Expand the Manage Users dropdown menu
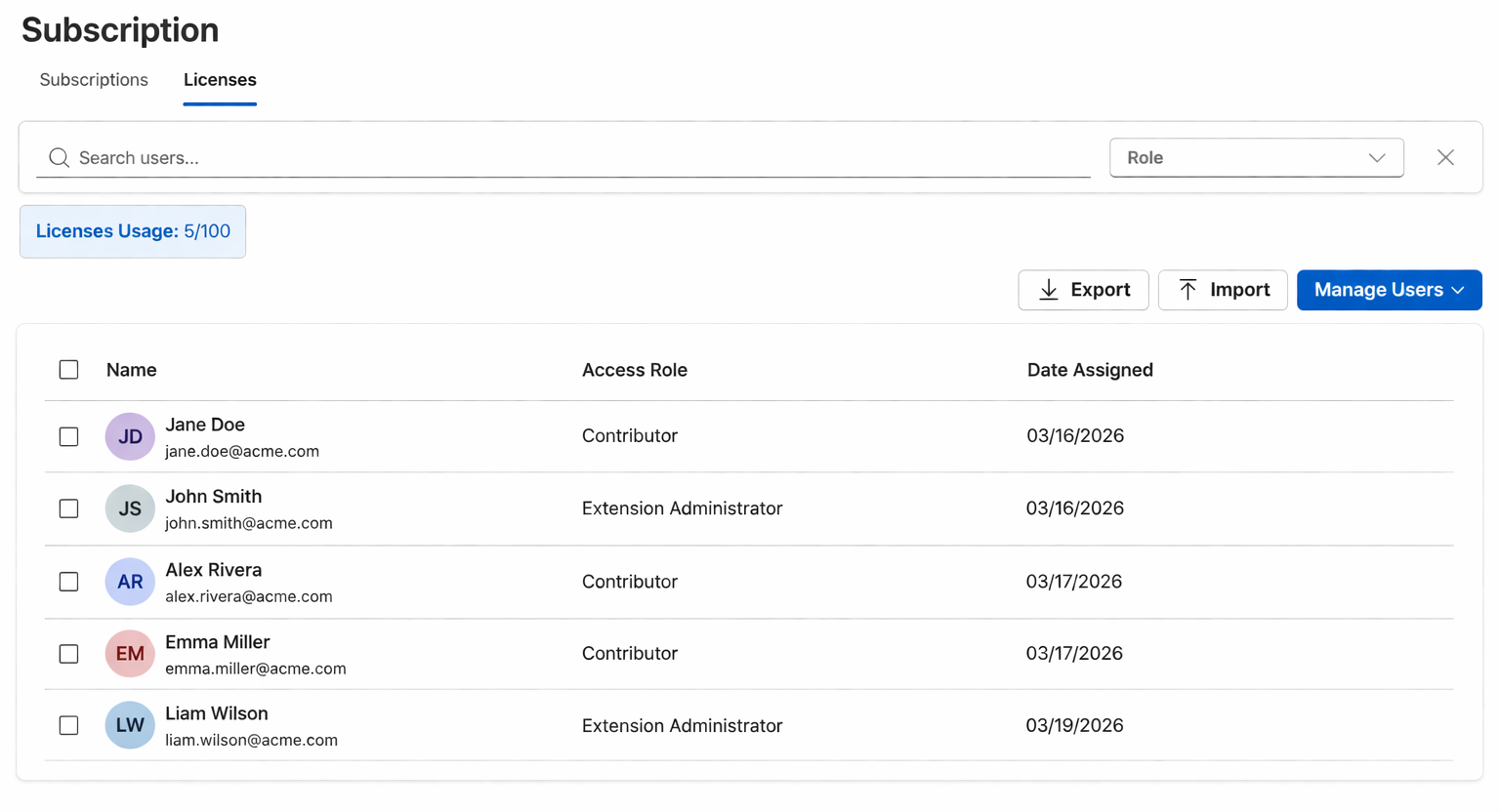Image resolution: width=1500 pixels, height=812 pixels. 1389,290
